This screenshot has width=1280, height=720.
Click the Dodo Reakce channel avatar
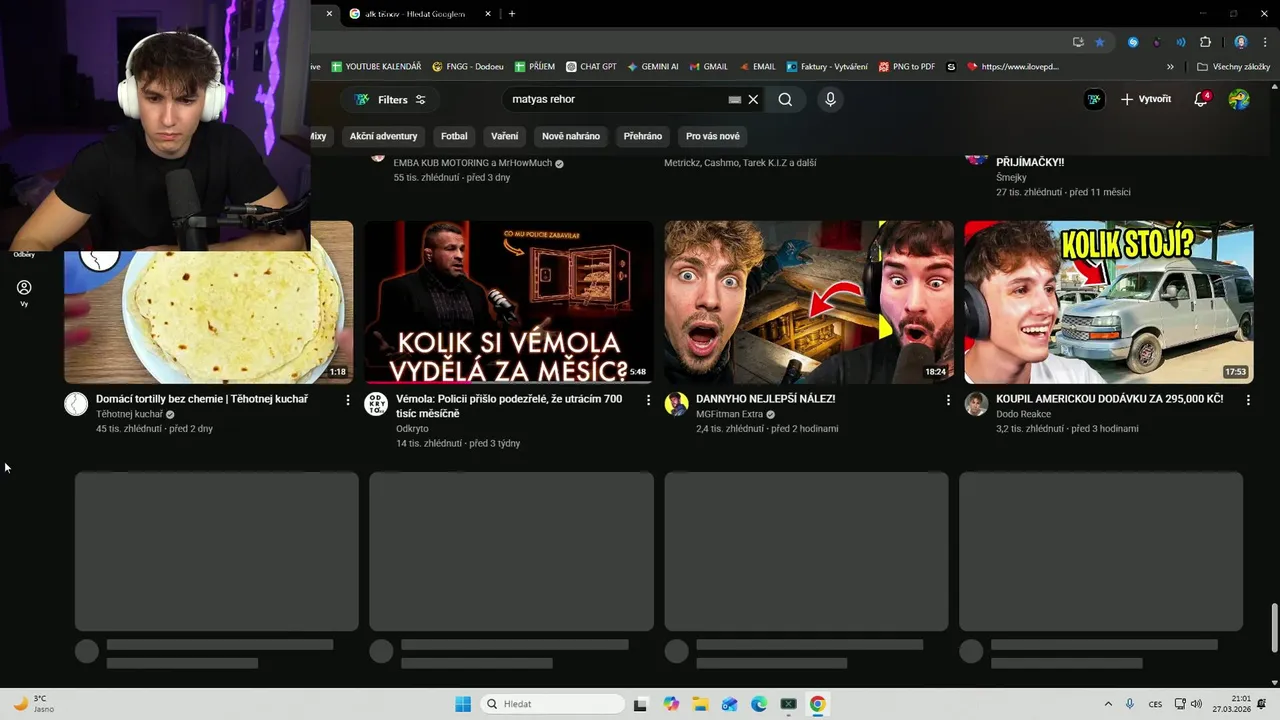coord(976,404)
